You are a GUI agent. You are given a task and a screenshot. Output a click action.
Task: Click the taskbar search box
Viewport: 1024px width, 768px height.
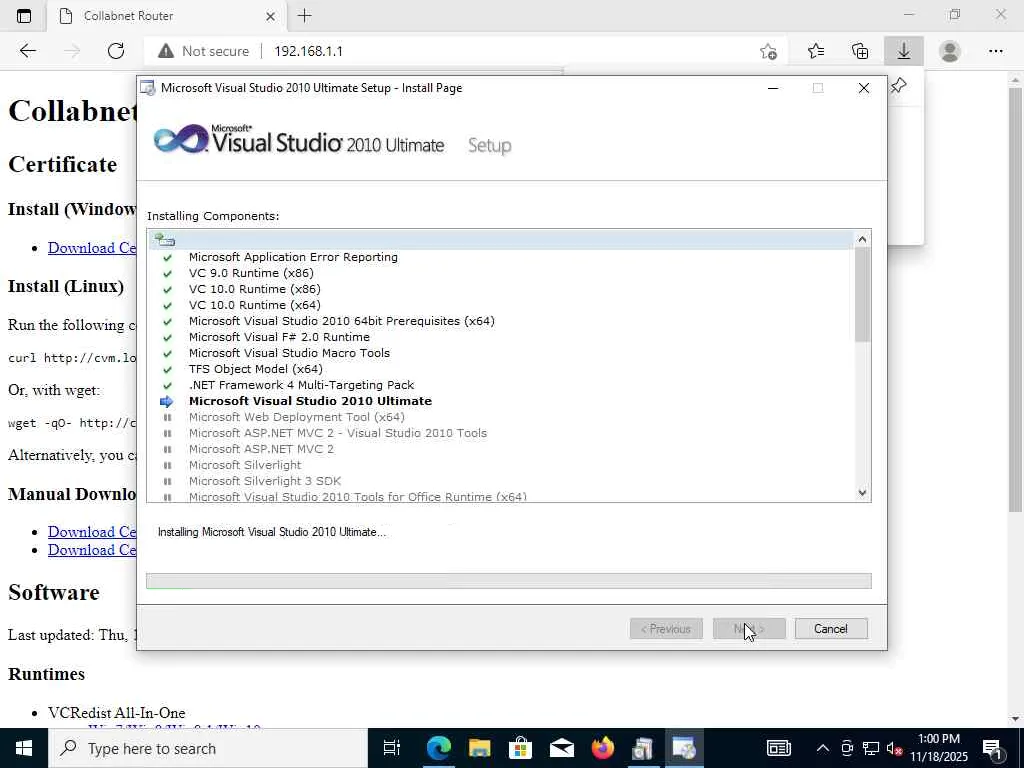pyautogui.click(x=208, y=748)
